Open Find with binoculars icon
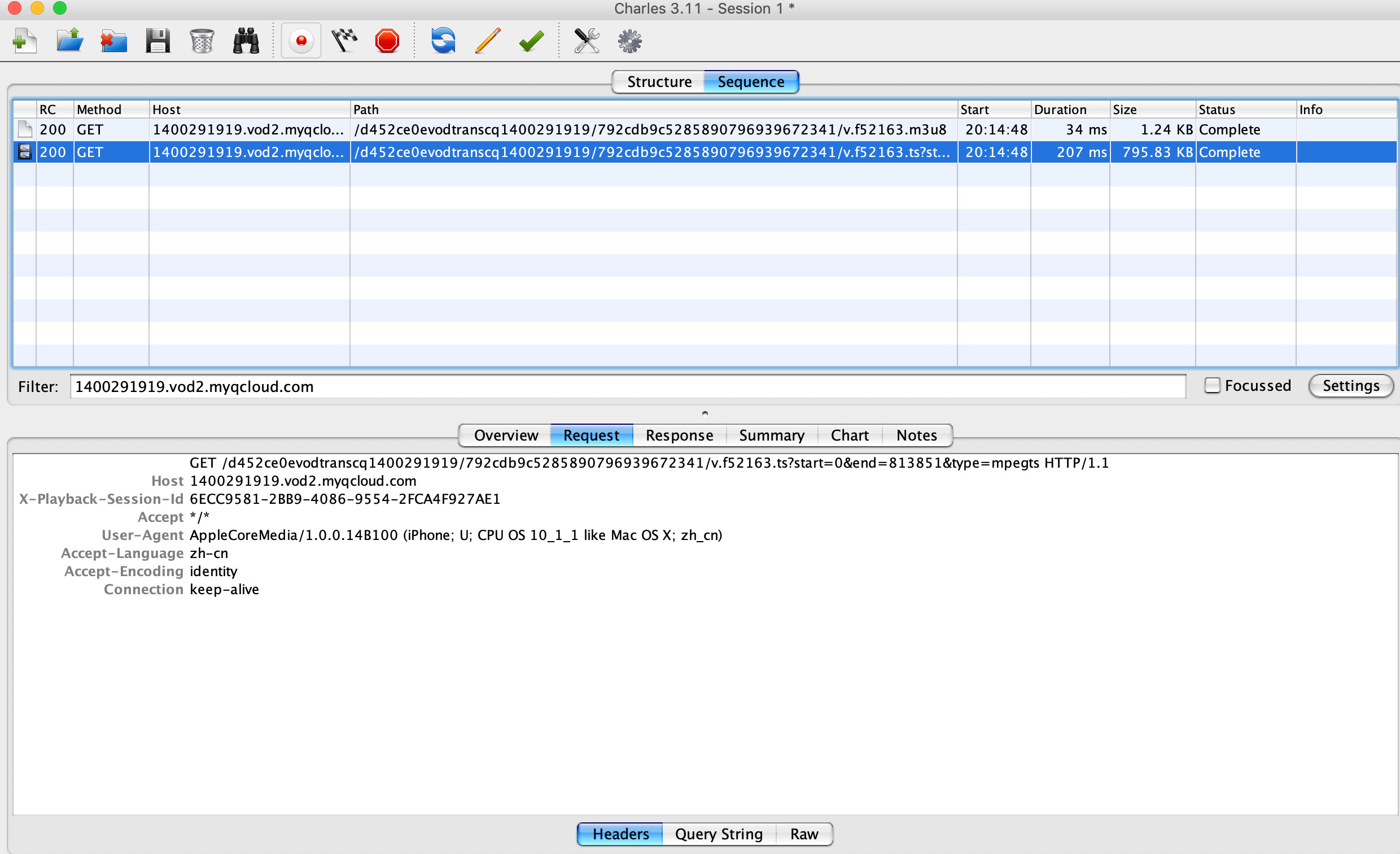The width and height of the screenshot is (1400, 854). 246,41
